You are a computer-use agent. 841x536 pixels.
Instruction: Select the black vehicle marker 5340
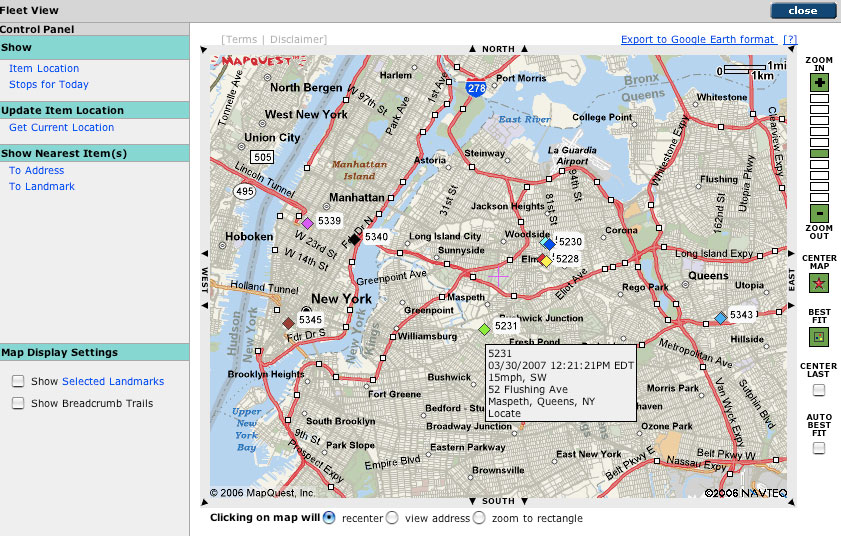click(354, 239)
